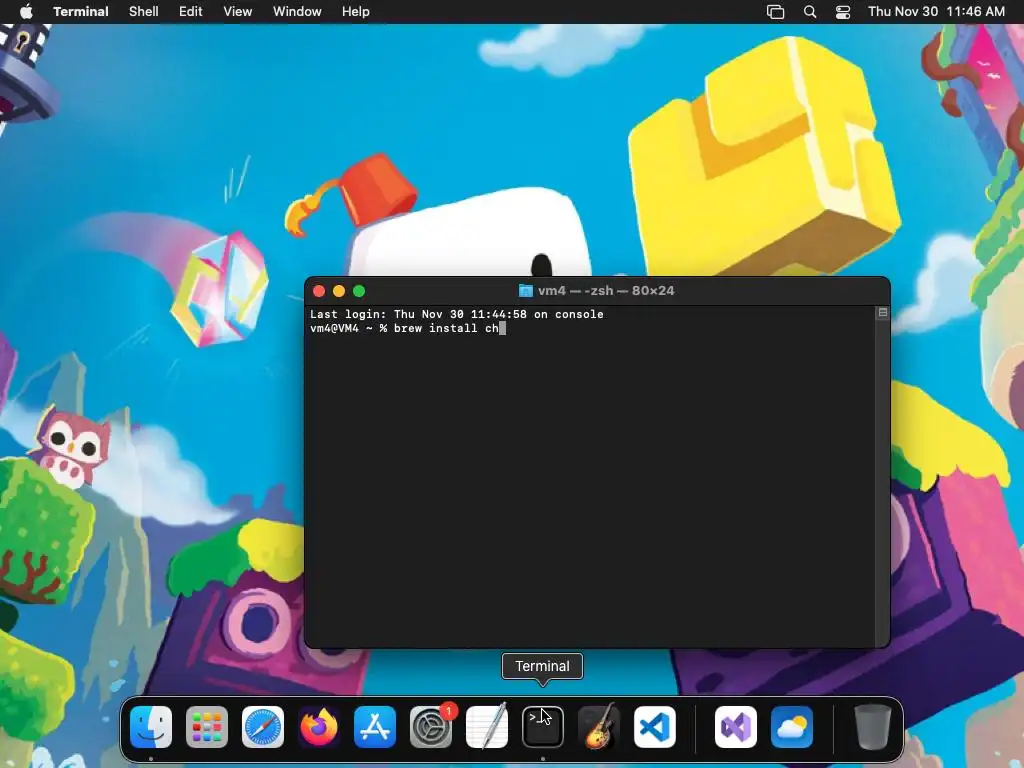
Task: Open the Window menu
Action: [297, 12]
